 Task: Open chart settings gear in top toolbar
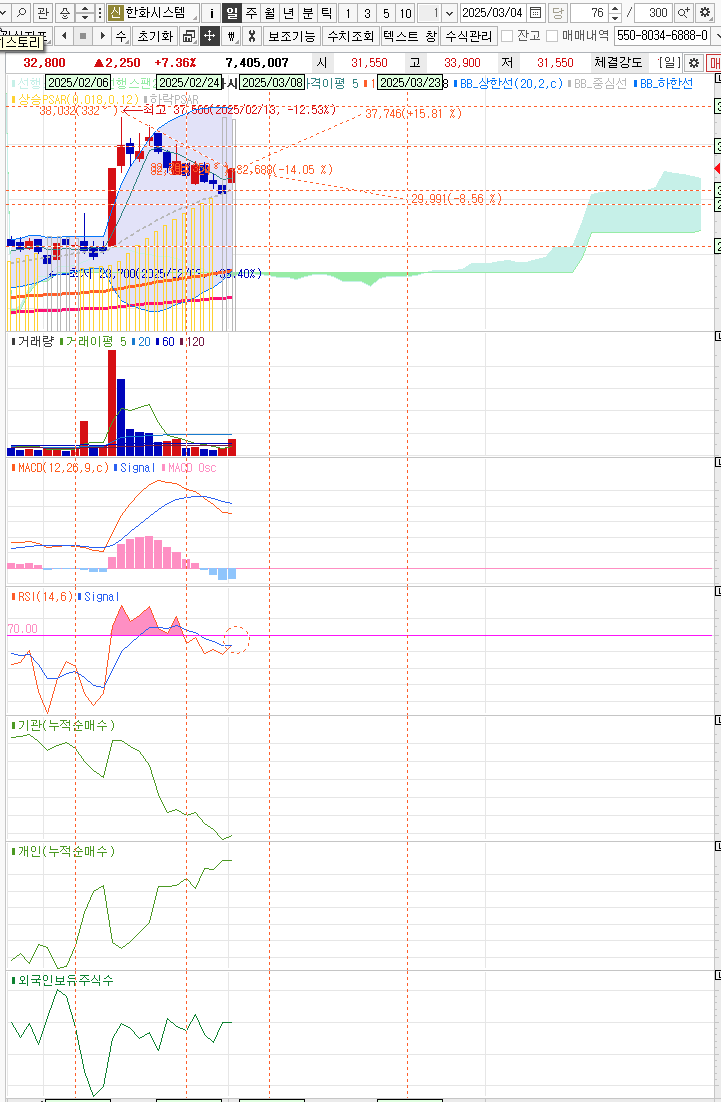pyautogui.click(x=705, y=13)
